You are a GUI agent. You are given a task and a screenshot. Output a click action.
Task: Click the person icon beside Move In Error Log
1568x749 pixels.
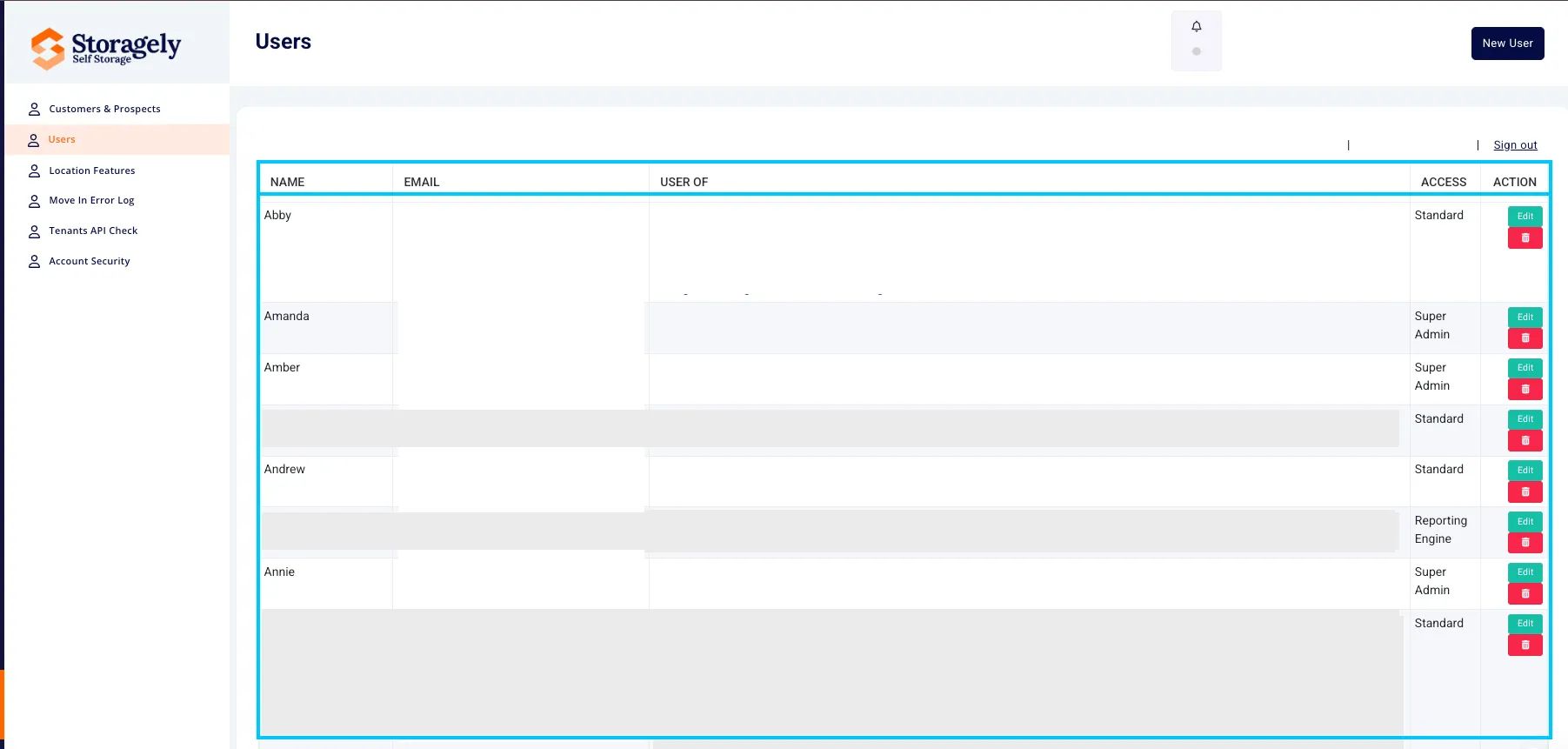34,201
